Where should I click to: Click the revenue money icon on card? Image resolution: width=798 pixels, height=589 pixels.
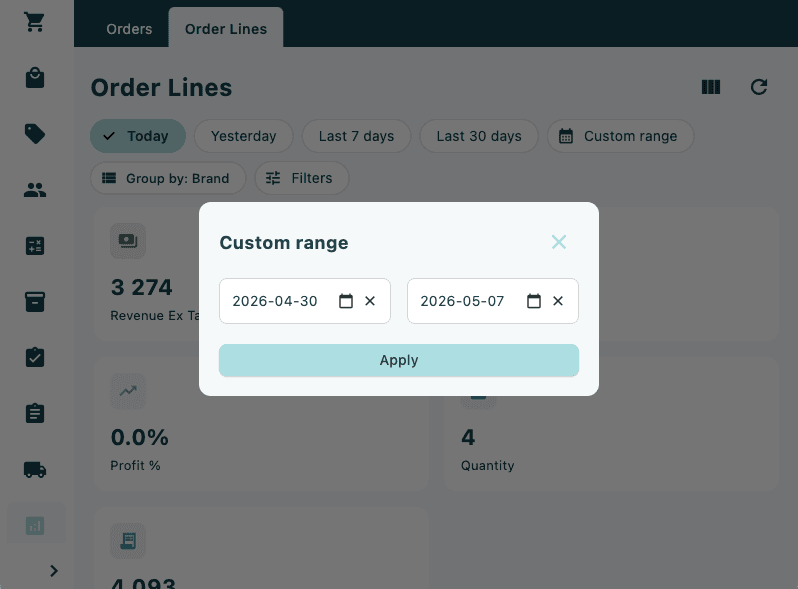point(128,241)
